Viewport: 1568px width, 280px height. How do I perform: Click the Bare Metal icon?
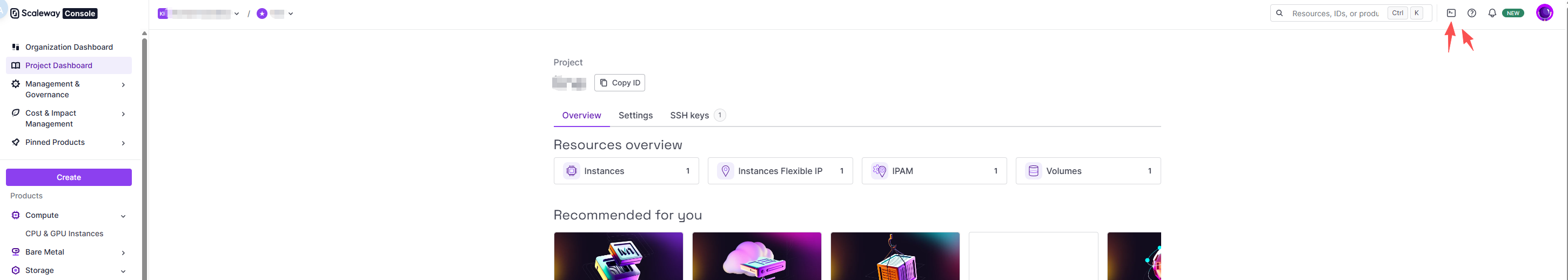click(x=16, y=251)
